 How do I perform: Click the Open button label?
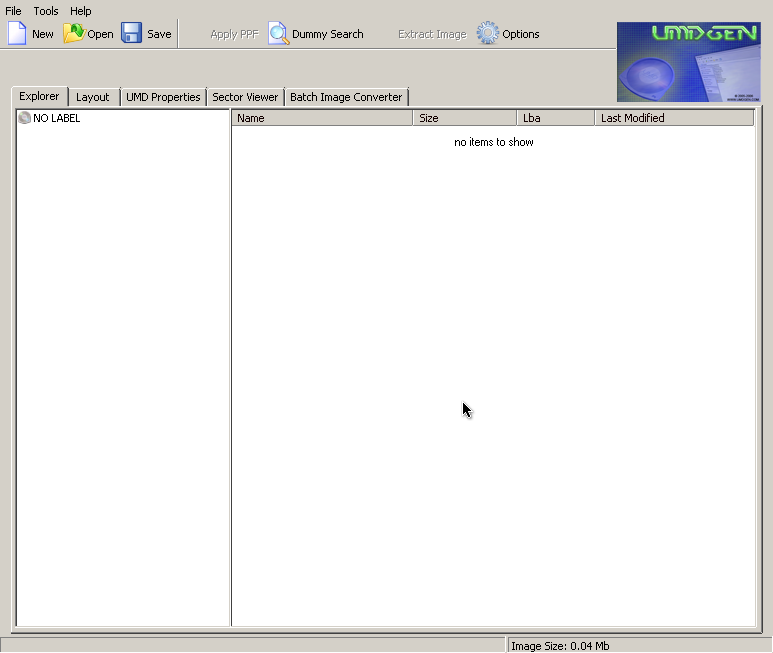coord(101,34)
